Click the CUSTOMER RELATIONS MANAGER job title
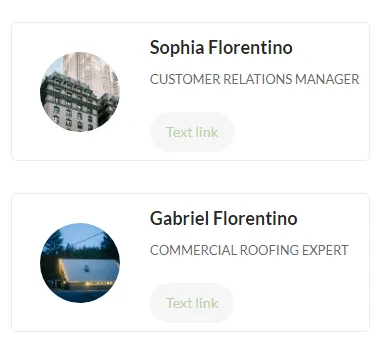 tap(255, 79)
